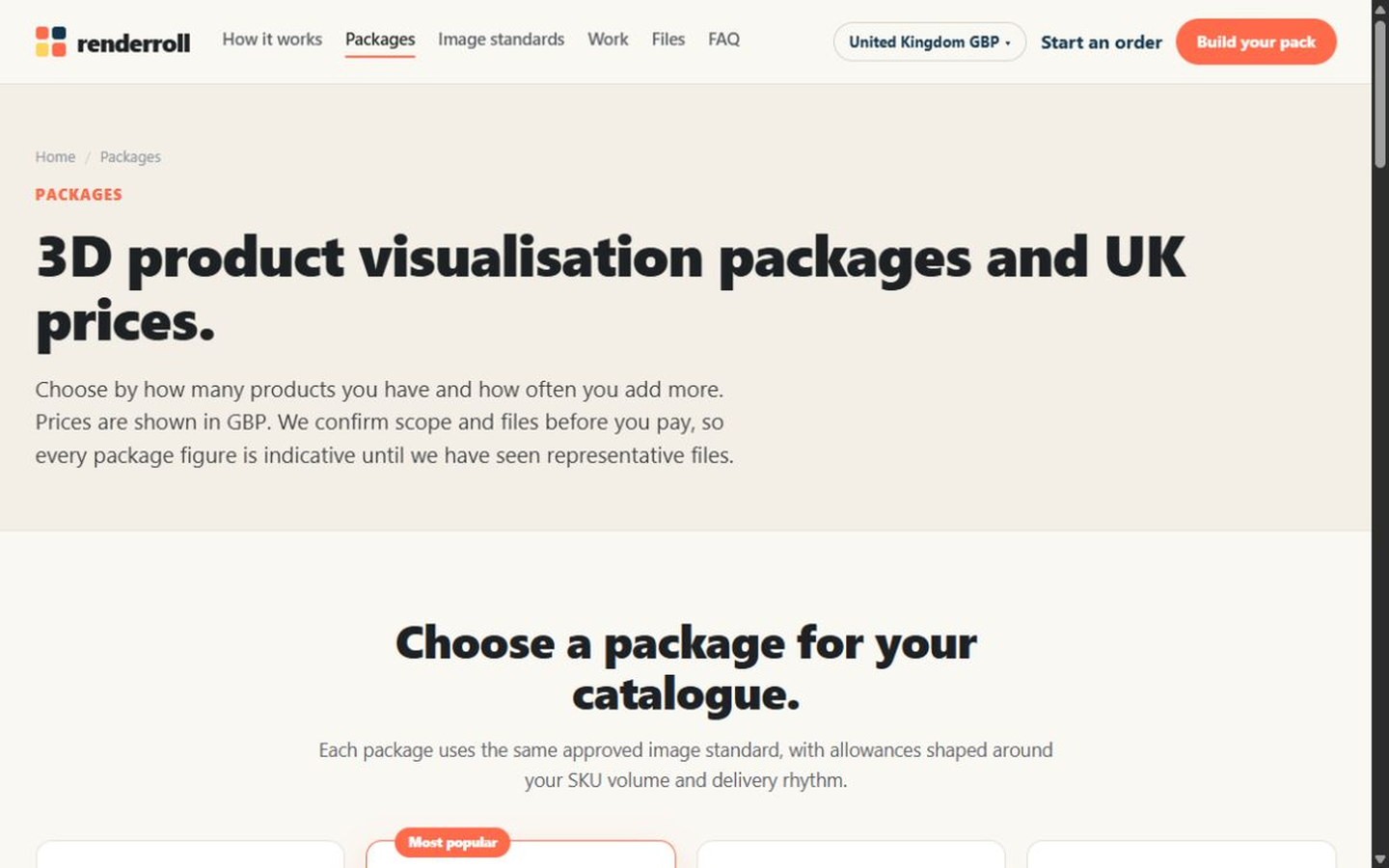The image size is (1389, 868).
Task: Click the paragraph starting "Choose by how many products"
Action: pyautogui.click(x=385, y=422)
